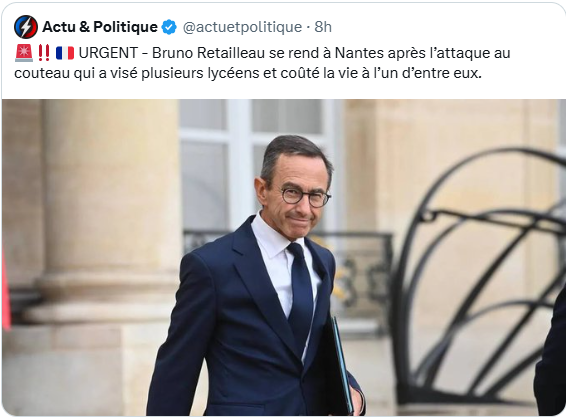The height and width of the screenshot is (417, 566).
Task: Click the dot separator before the timestamp
Action: click(308, 27)
